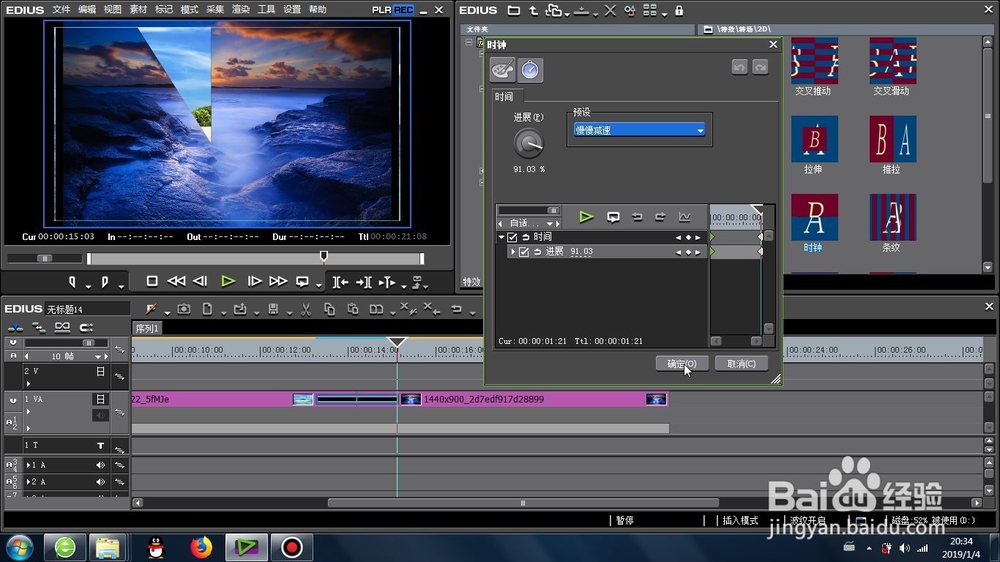Click the fast forward button in the player

click(278, 281)
